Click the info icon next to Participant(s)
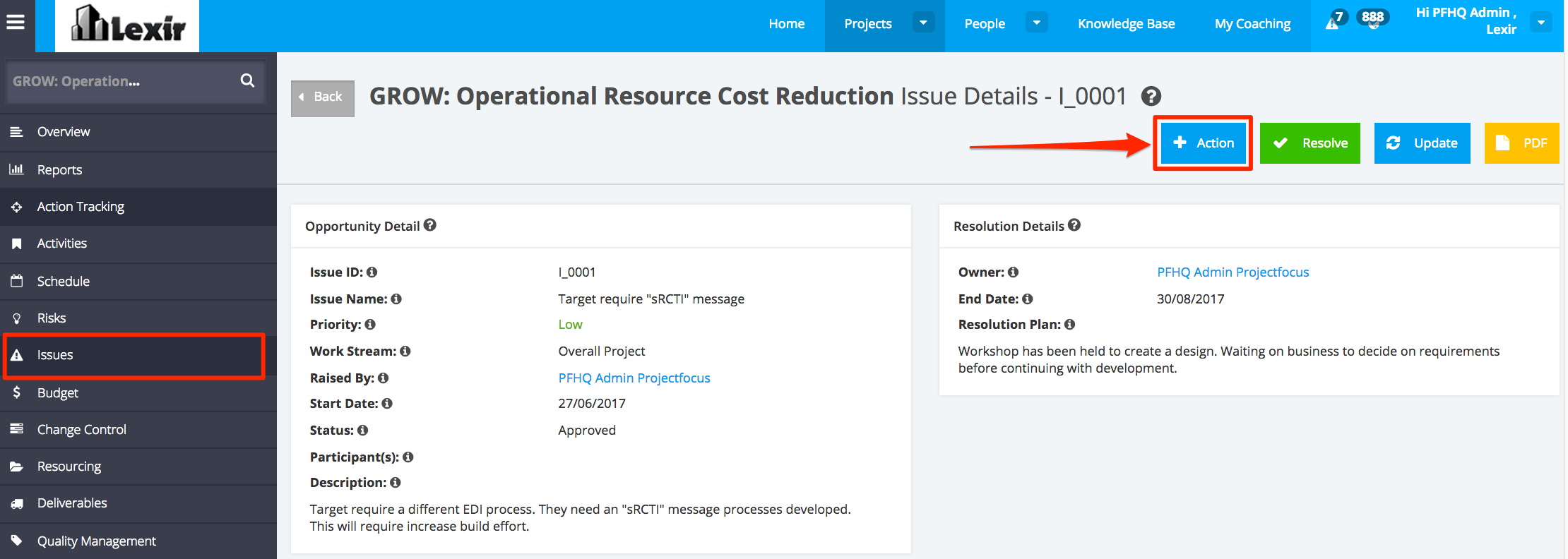Image resolution: width=1568 pixels, height=559 pixels. (x=408, y=457)
